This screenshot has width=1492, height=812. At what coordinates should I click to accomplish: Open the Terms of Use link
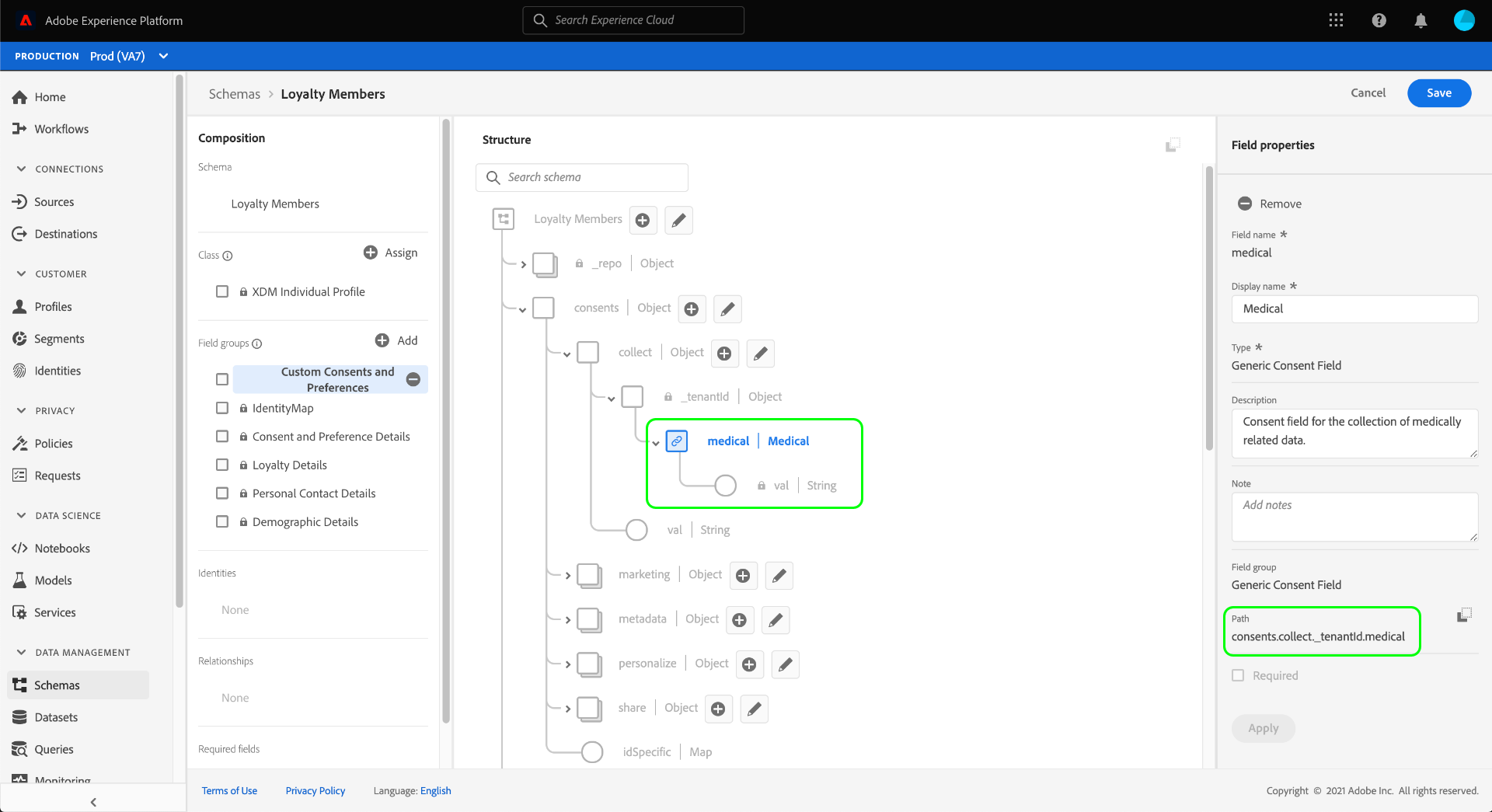(x=229, y=791)
